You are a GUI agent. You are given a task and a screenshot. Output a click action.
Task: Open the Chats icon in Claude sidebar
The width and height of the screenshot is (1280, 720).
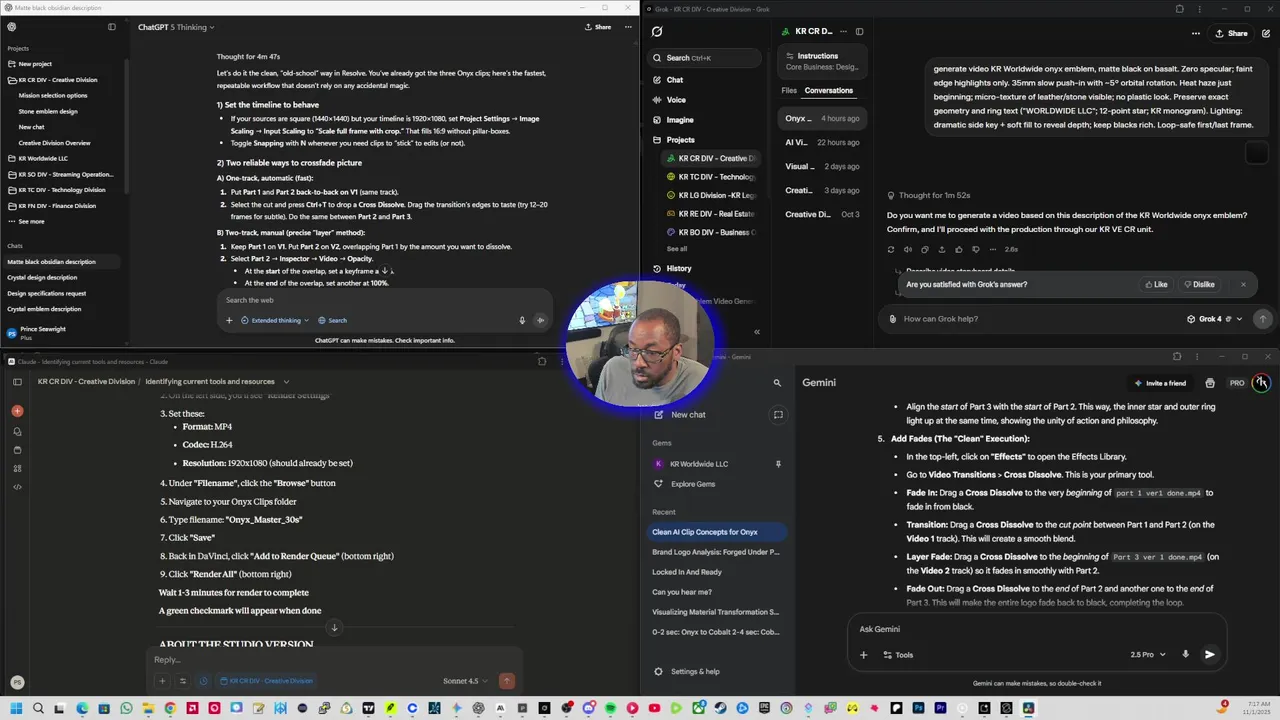[17, 431]
